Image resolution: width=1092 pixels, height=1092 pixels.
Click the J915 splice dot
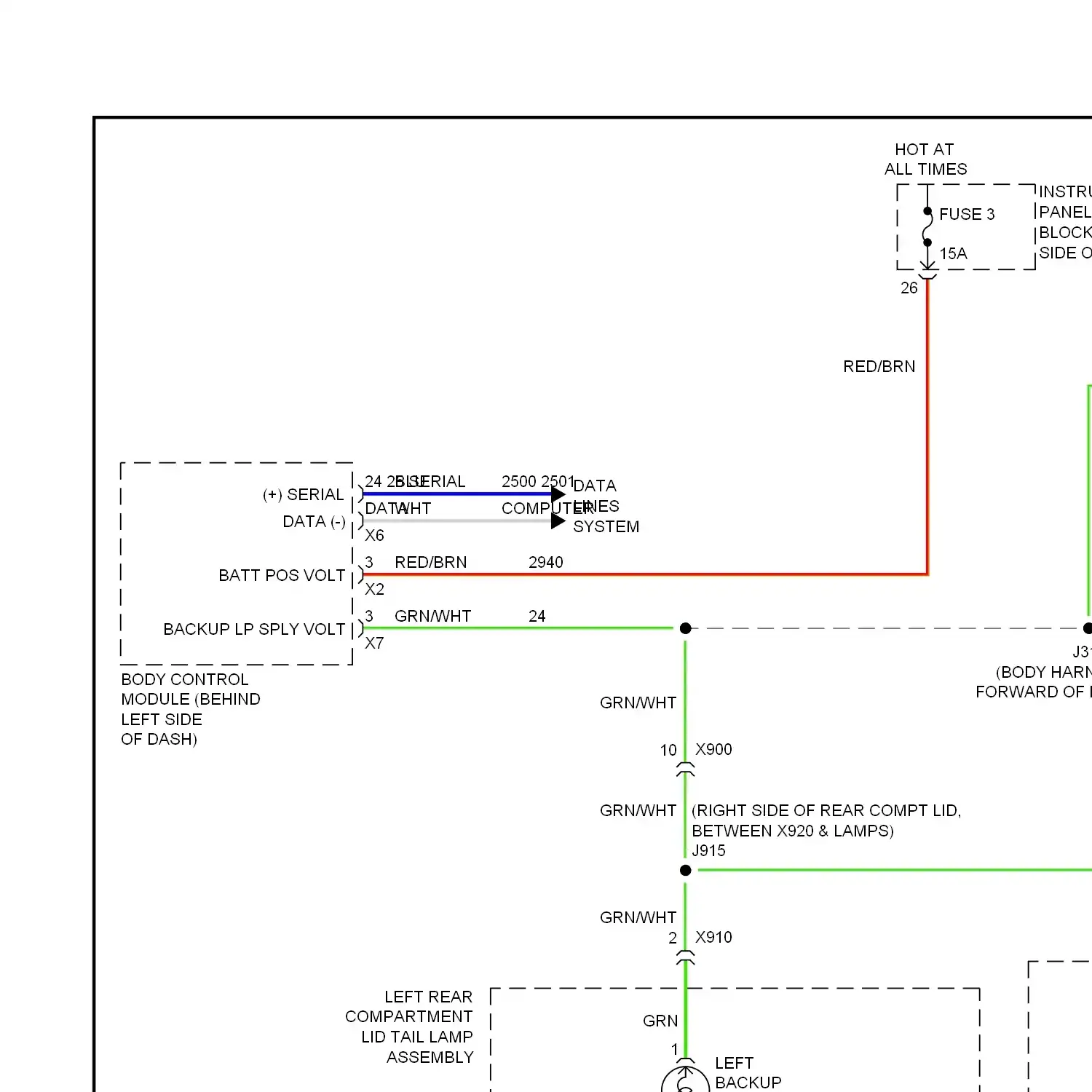685,870
